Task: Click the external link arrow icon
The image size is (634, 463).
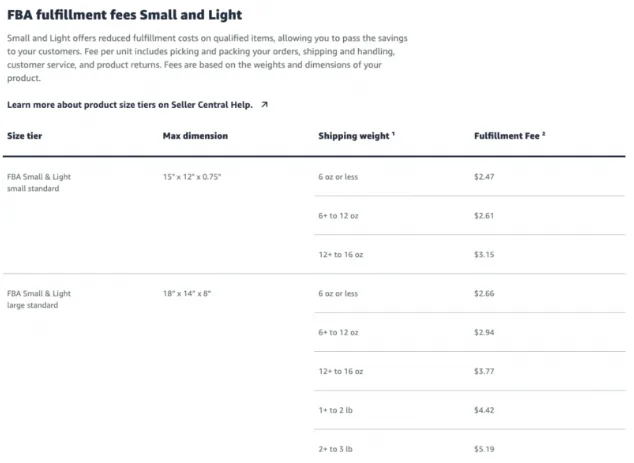Action: (264, 105)
